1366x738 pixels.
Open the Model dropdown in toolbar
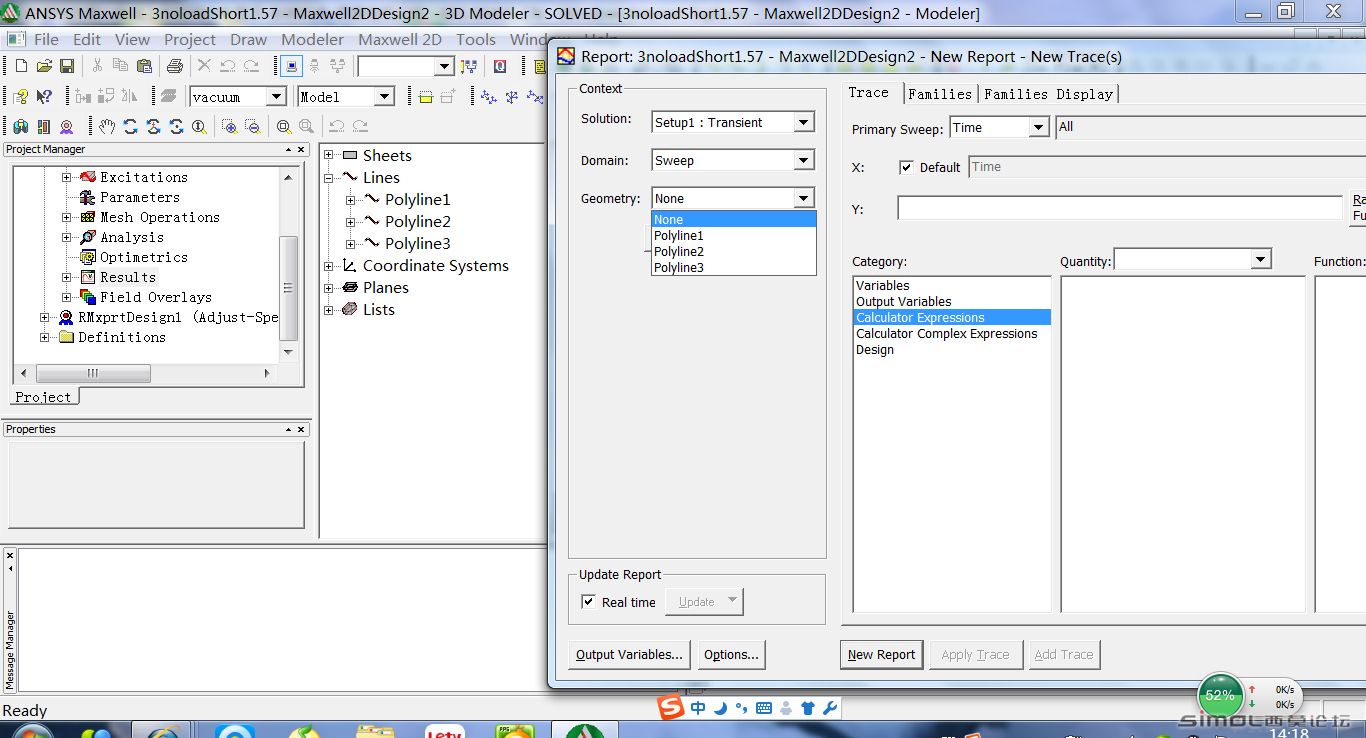tap(346, 97)
